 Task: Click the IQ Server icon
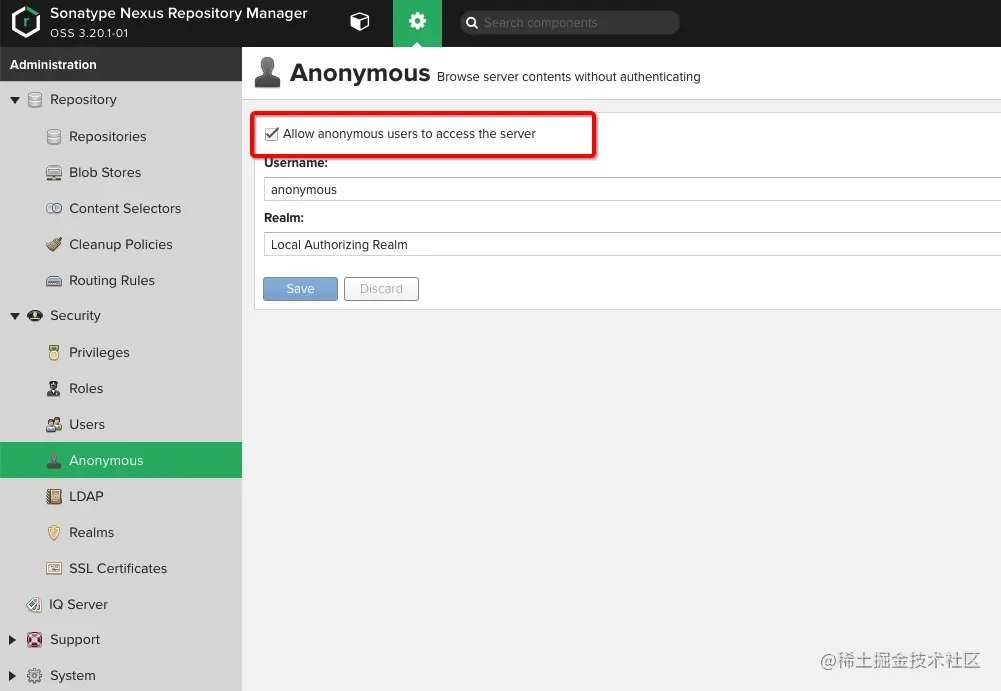pyautogui.click(x=34, y=604)
